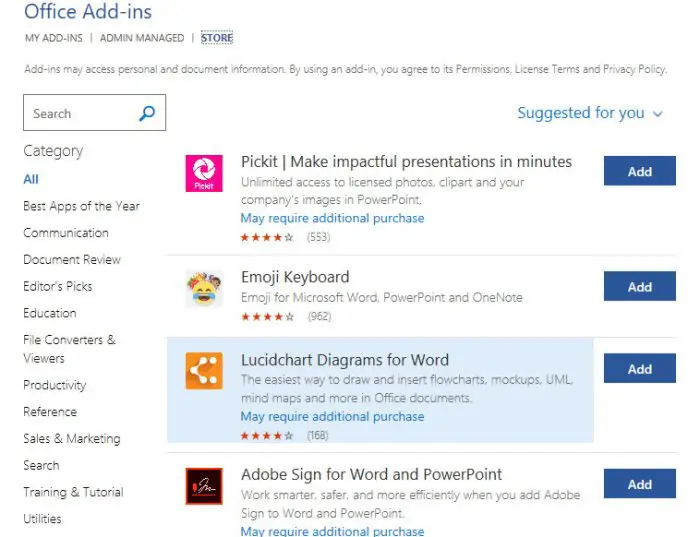The width and height of the screenshot is (700, 537).
Task: Open the Productivity category
Action: [x=55, y=385]
